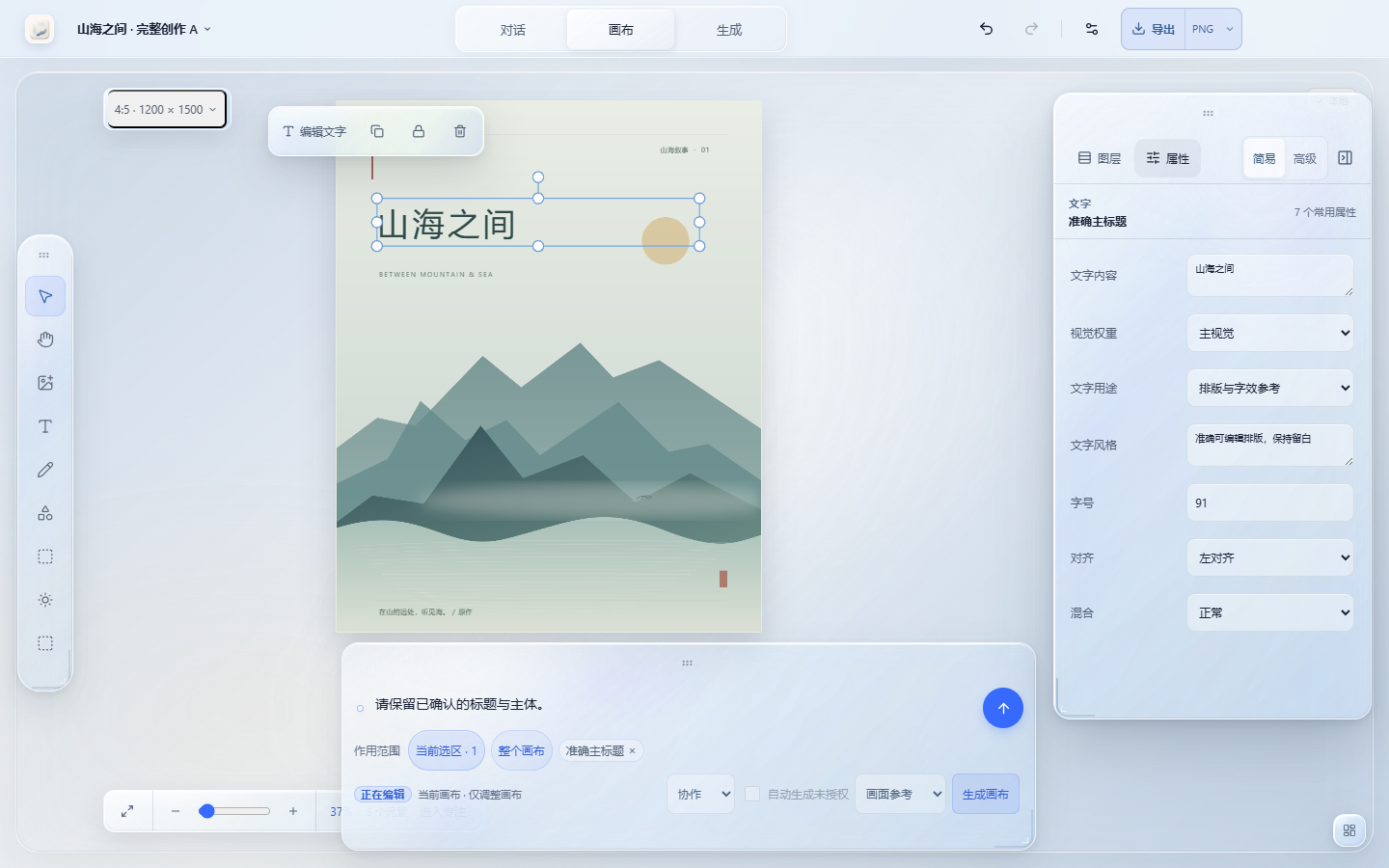This screenshot has width=1389, height=868.
Task: Click the prompt panel drag handle dots
Action: [x=688, y=664]
